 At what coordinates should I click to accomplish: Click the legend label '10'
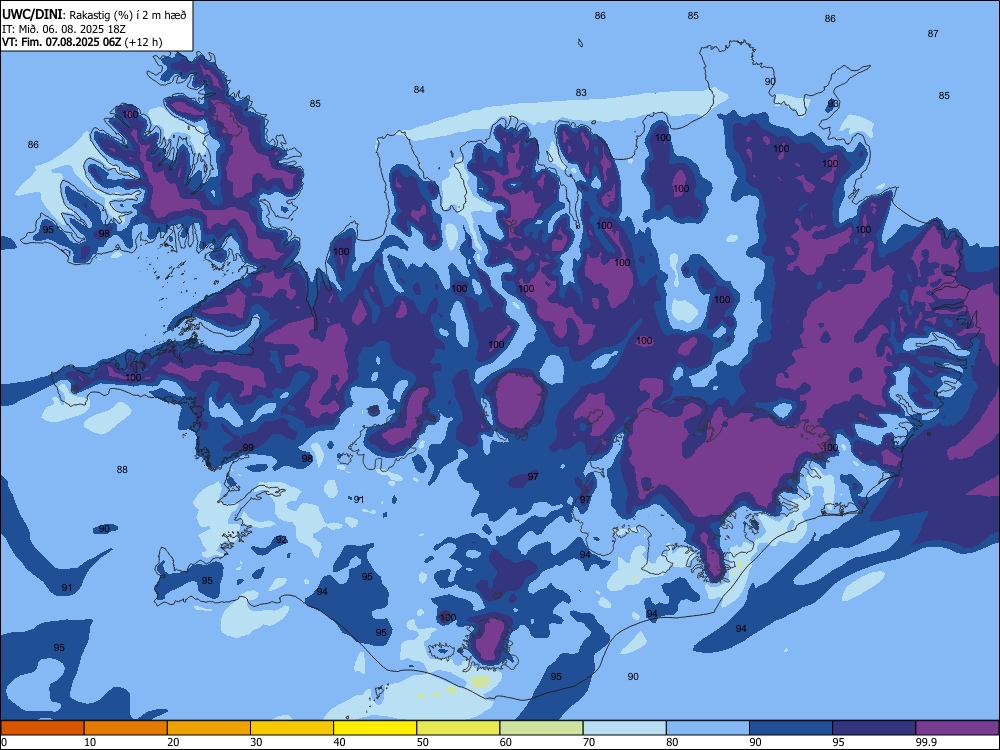pyautogui.click(x=90, y=742)
